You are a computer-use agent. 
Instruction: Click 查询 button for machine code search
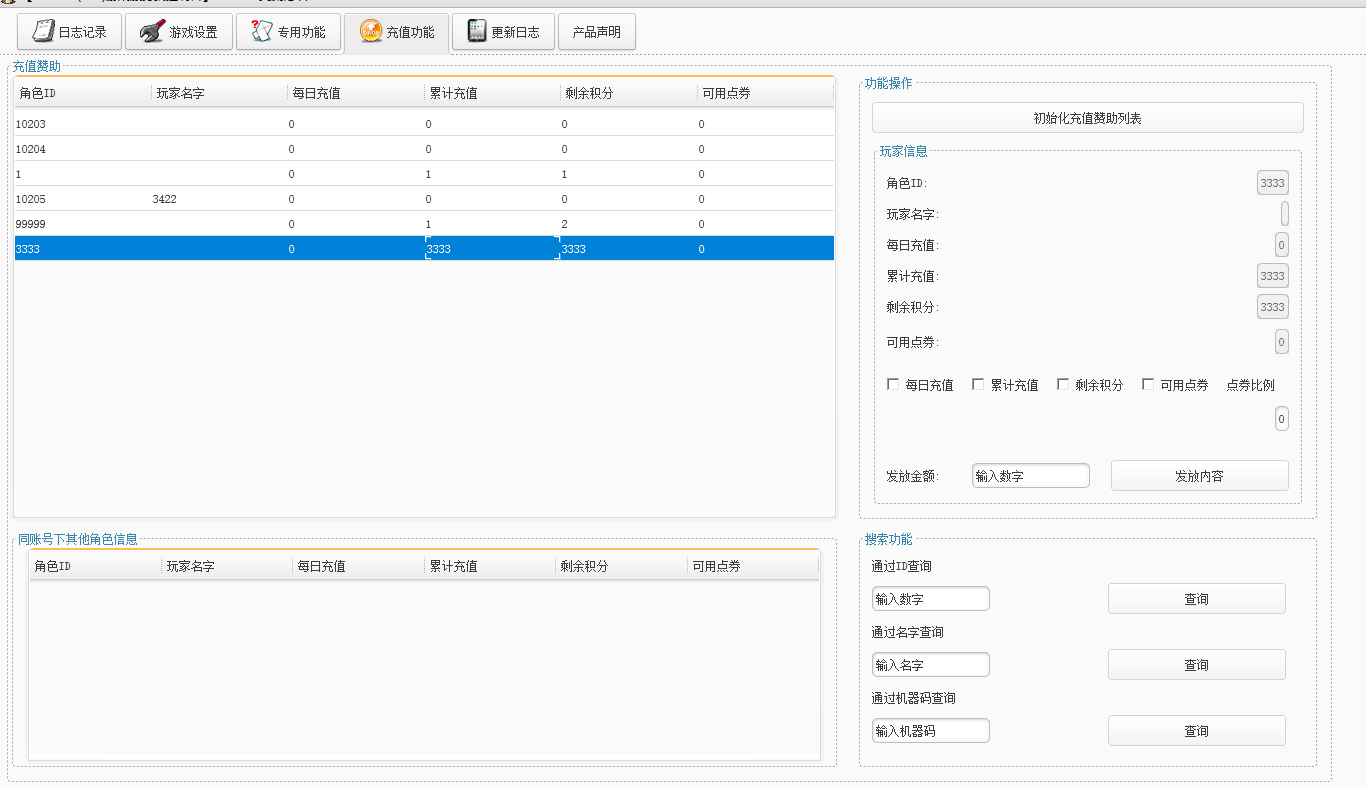1197,731
